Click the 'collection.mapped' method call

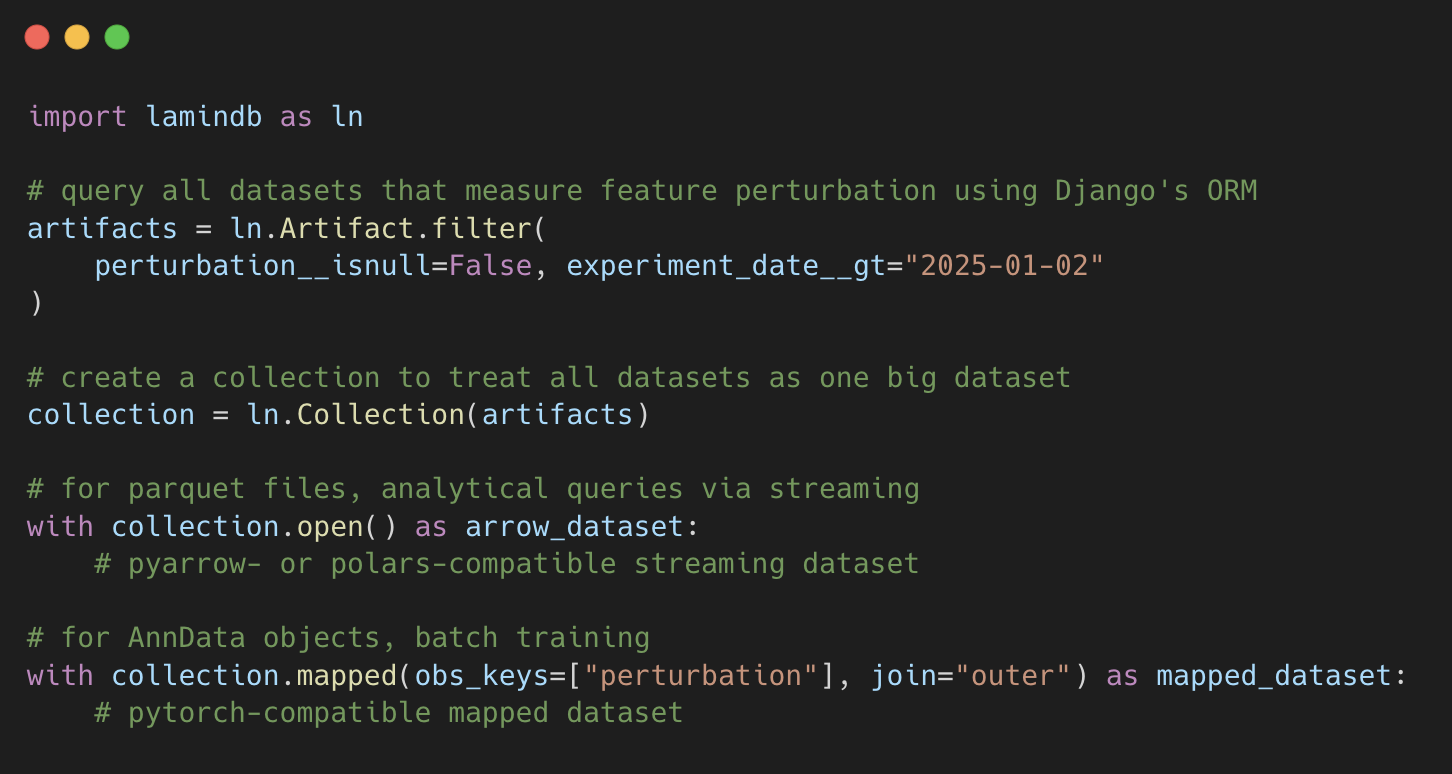pos(255,676)
